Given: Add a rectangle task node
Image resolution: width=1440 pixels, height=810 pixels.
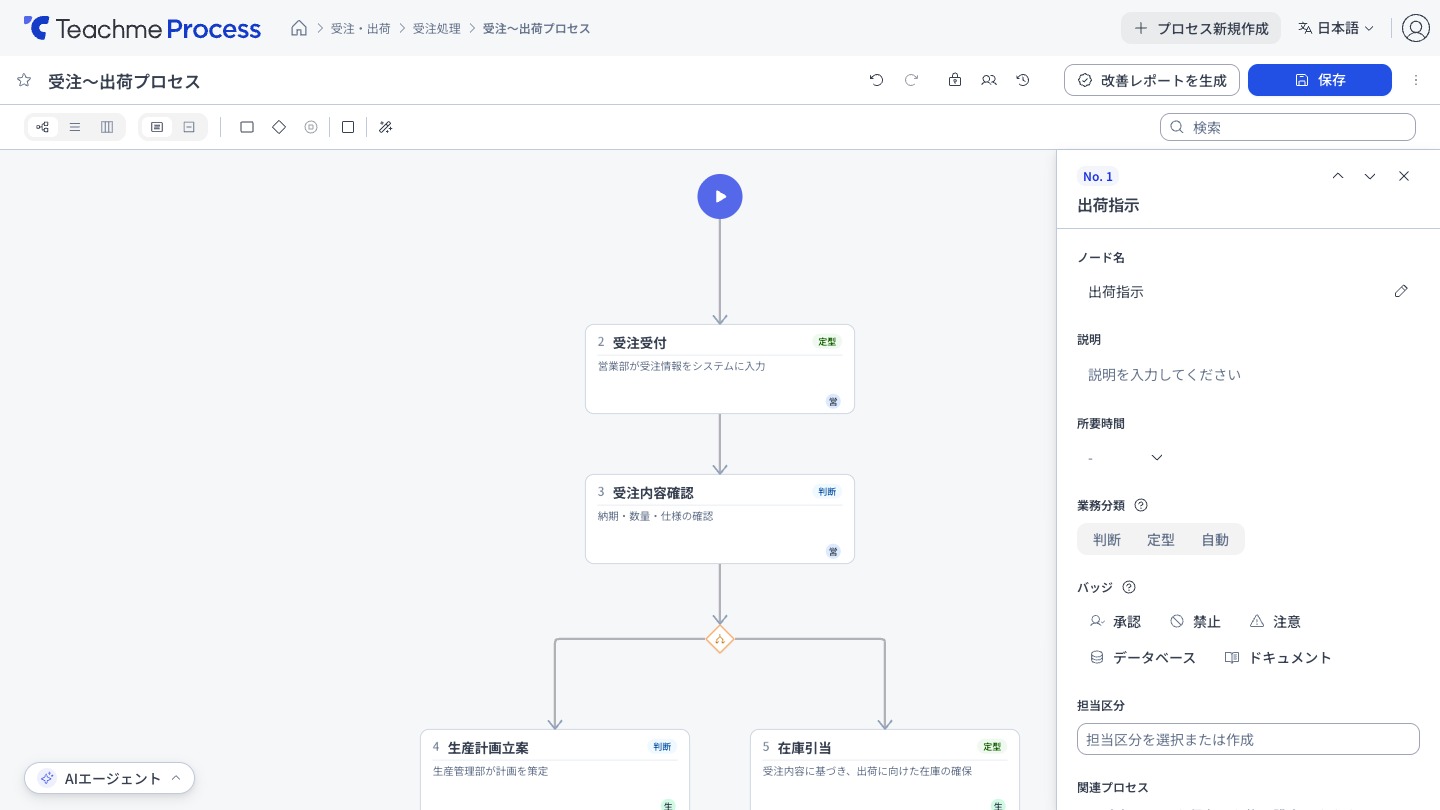Looking at the screenshot, I should [x=247, y=127].
